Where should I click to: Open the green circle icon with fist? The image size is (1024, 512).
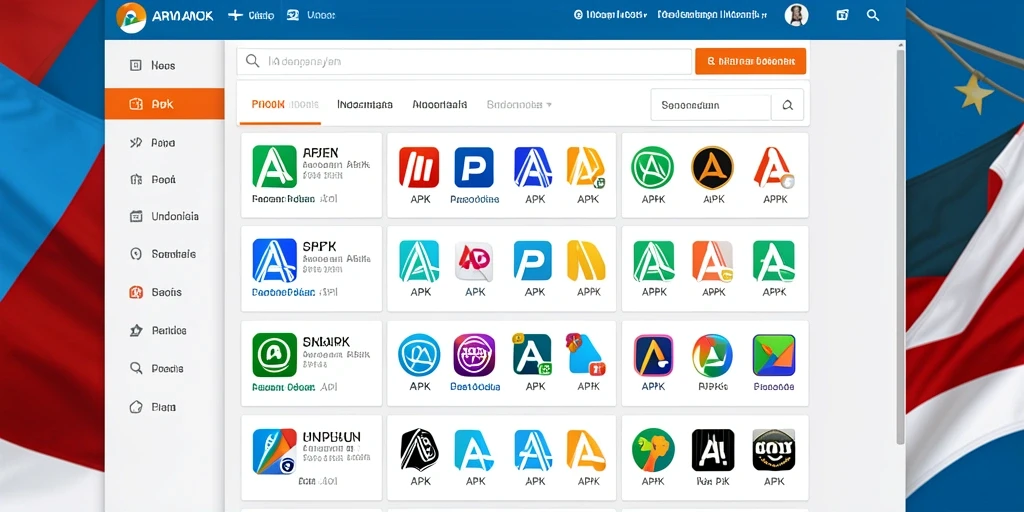coord(653,450)
